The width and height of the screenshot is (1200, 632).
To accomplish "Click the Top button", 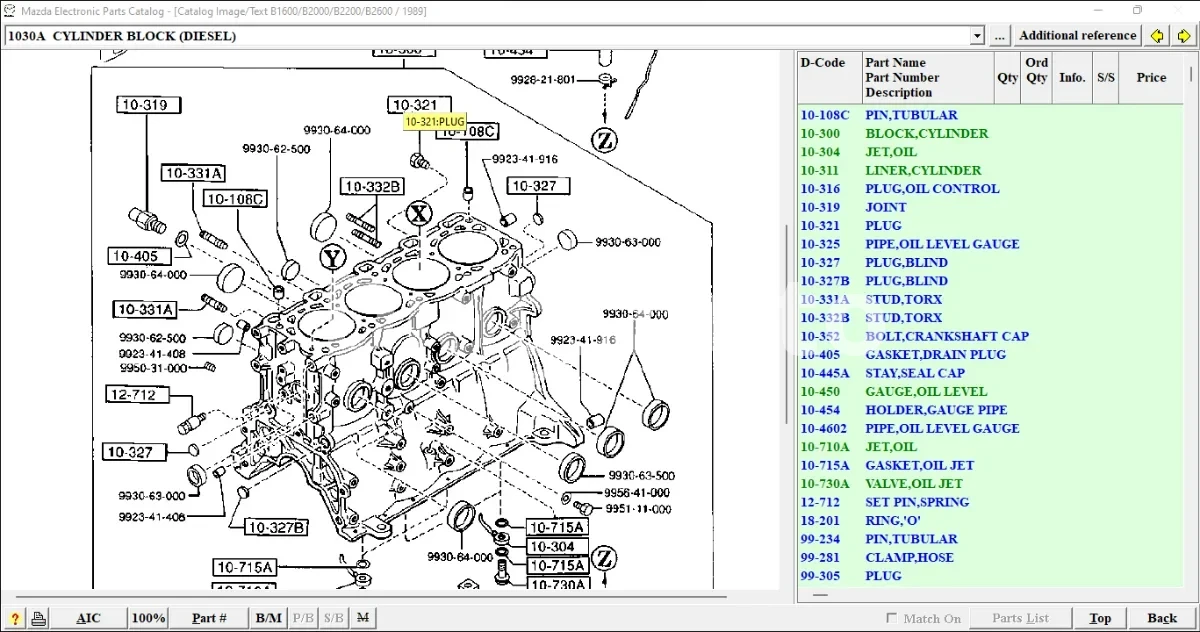I will point(1100,618).
